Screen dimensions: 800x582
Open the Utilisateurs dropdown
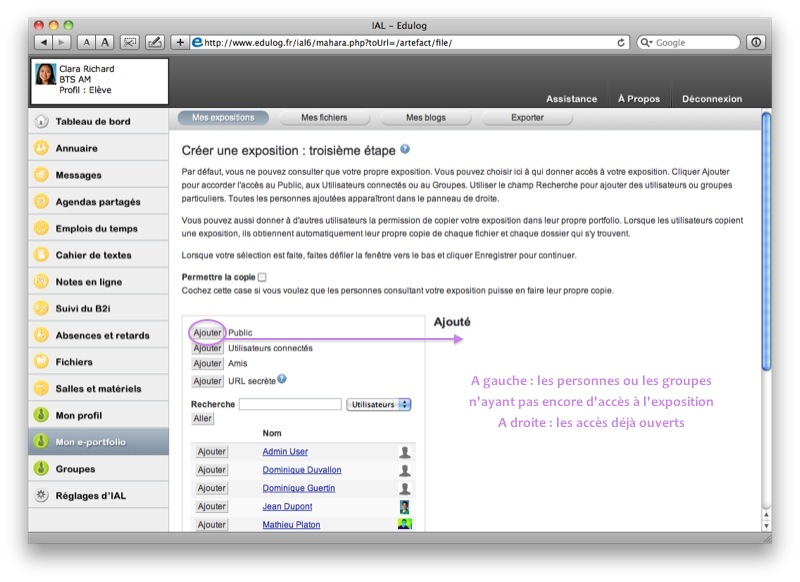379,404
